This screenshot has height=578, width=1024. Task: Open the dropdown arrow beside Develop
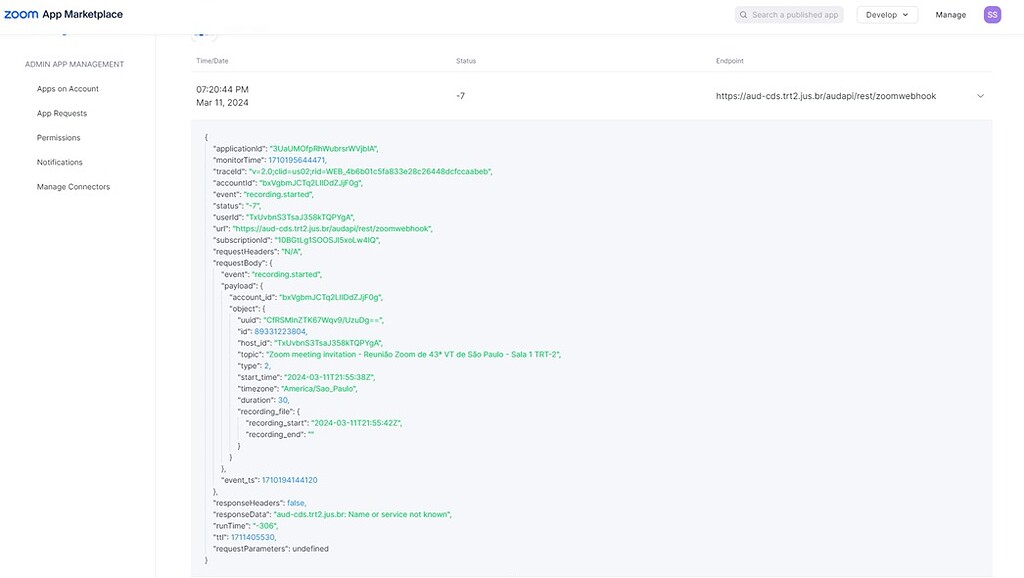[x=906, y=14]
